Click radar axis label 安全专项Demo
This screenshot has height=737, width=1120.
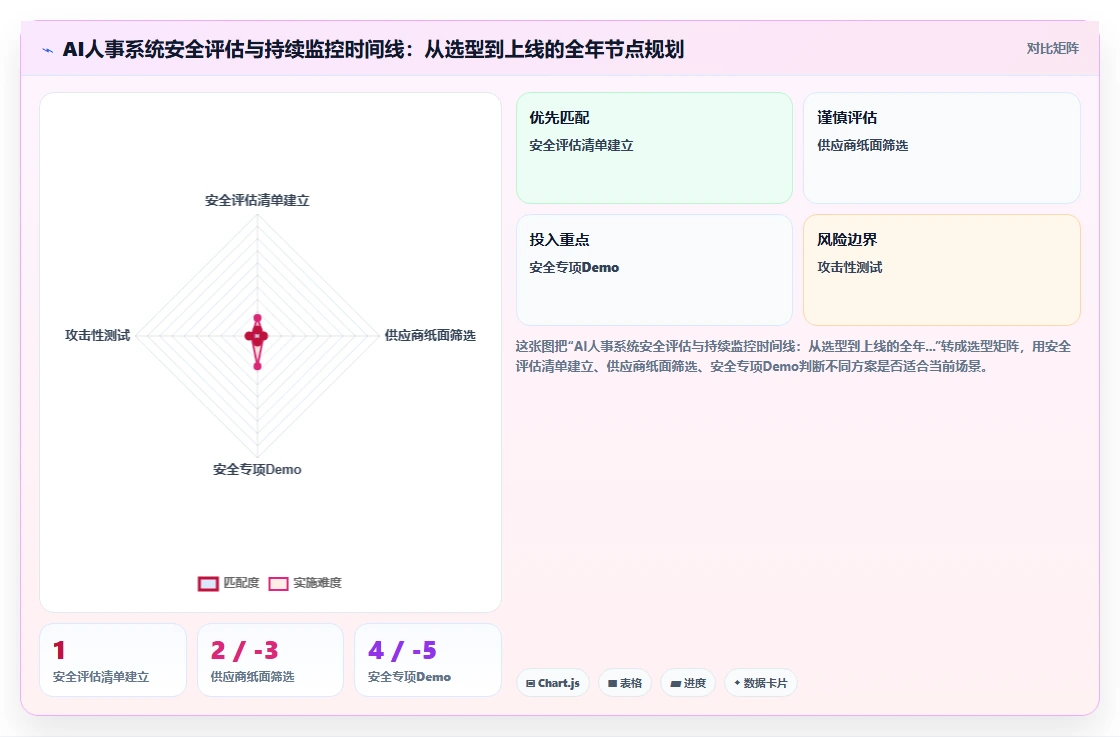(257, 469)
